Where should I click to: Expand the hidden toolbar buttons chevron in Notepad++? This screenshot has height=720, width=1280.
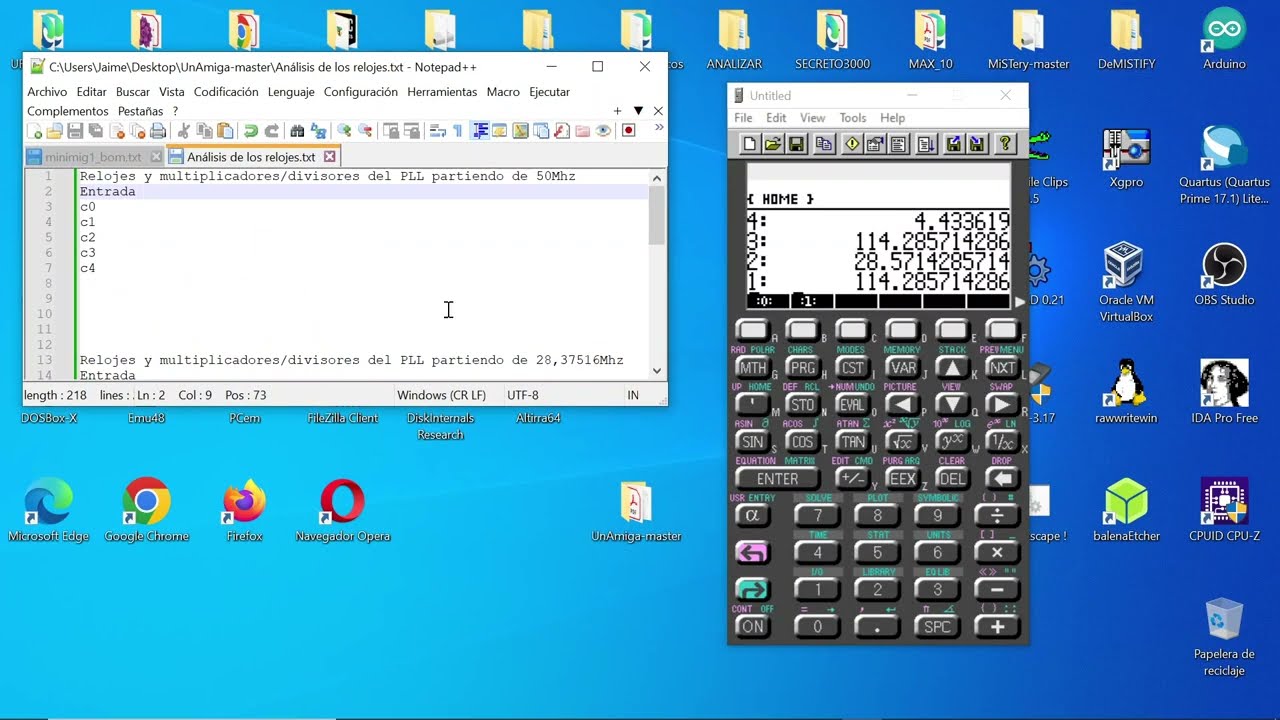pyautogui.click(x=658, y=127)
